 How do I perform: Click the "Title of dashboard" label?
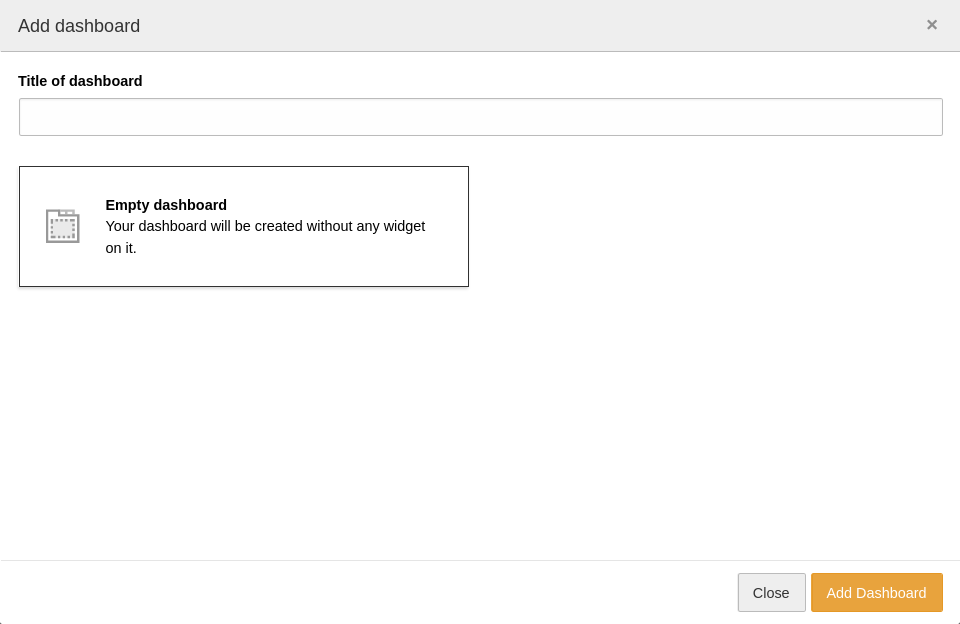[x=80, y=81]
